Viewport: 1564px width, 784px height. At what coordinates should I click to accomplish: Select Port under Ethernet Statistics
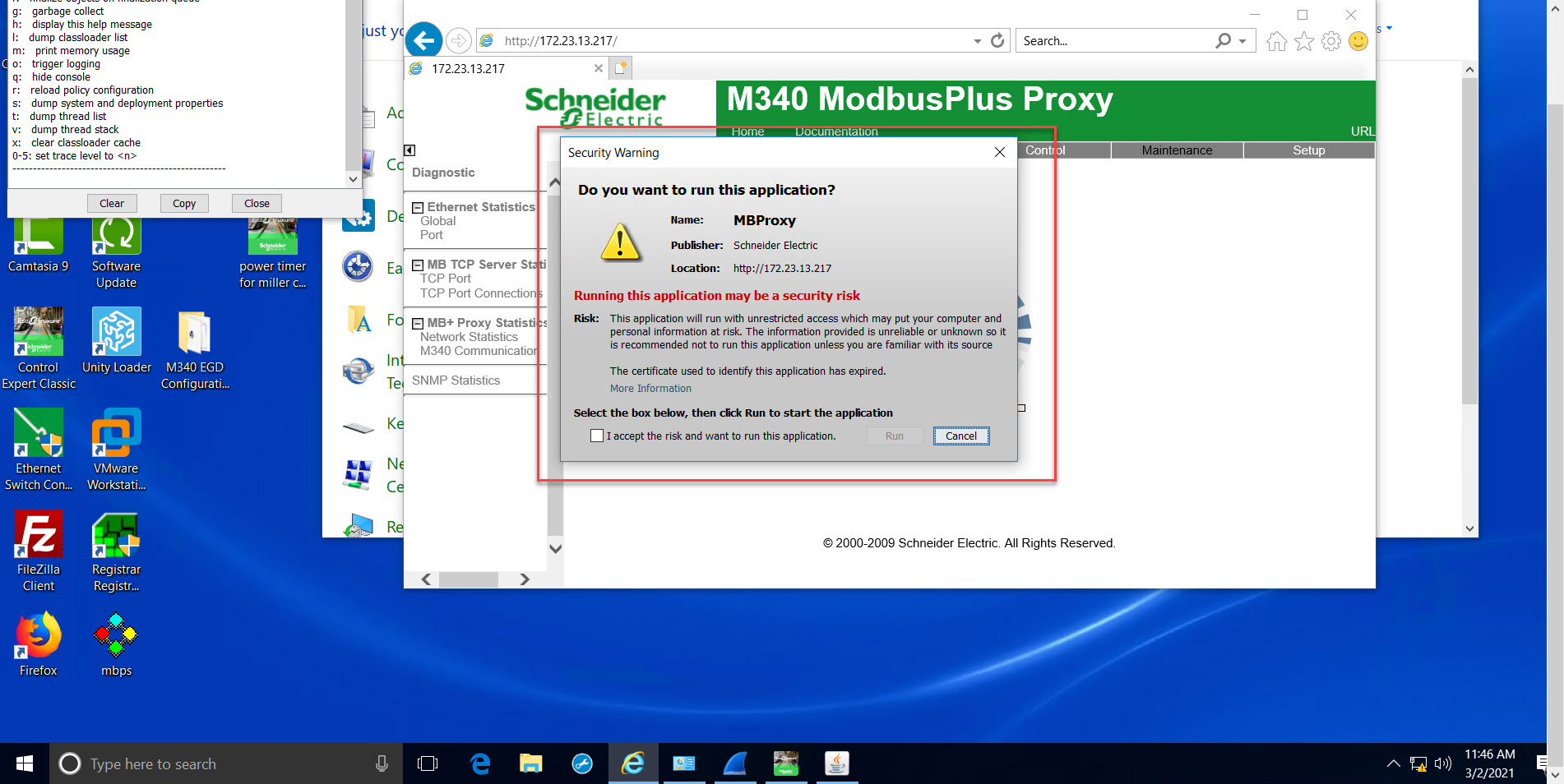pos(431,235)
